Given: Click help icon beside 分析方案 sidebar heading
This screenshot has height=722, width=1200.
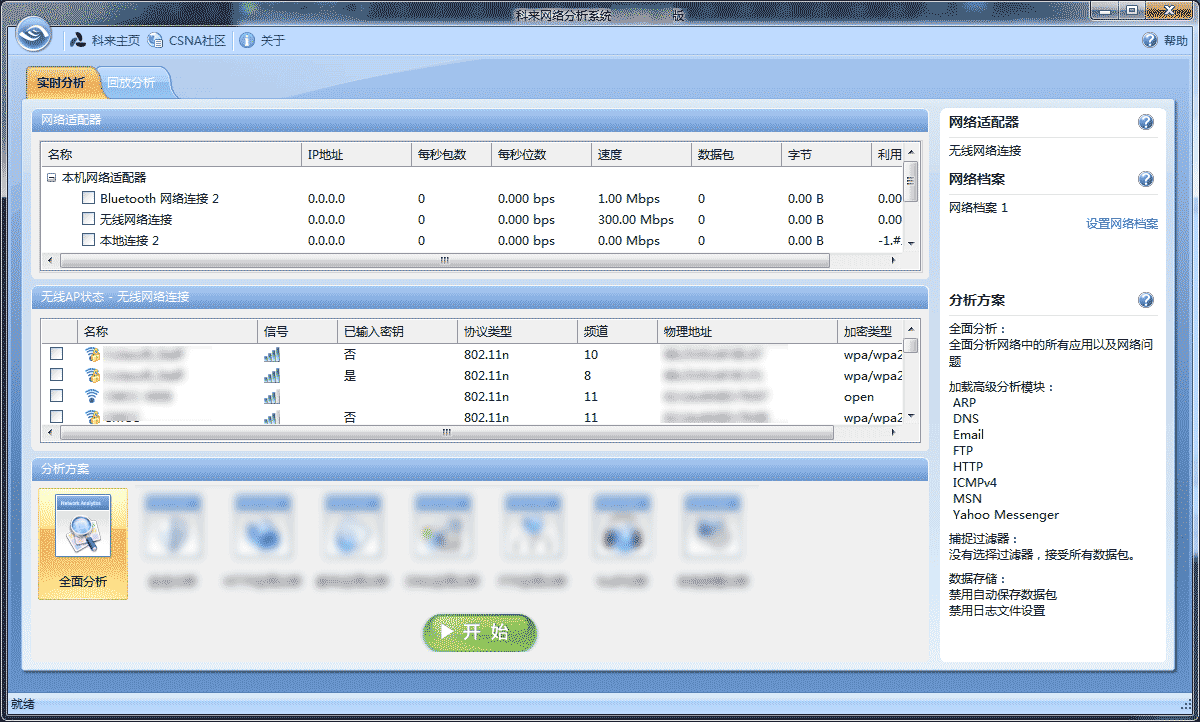Looking at the screenshot, I should click(x=1146, y=300).
